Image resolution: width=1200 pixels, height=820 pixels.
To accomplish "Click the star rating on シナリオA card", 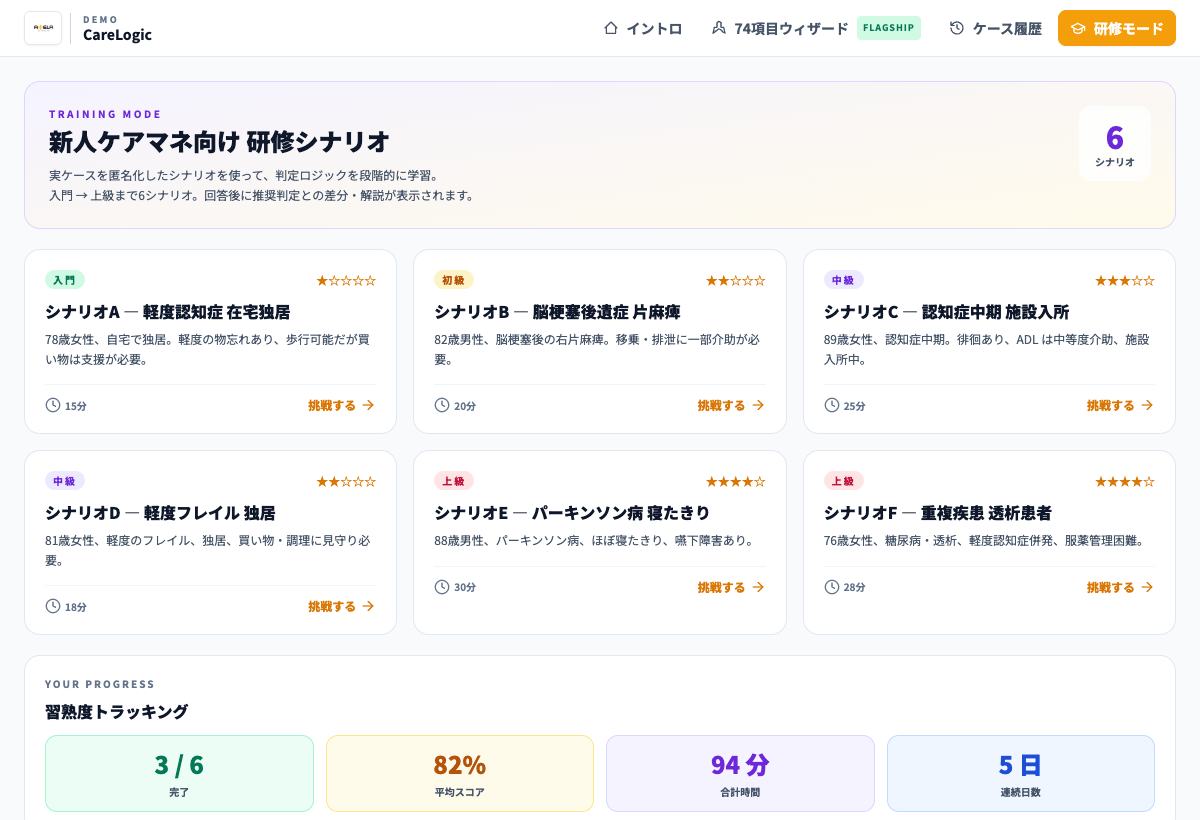I will tap(346, 280).
